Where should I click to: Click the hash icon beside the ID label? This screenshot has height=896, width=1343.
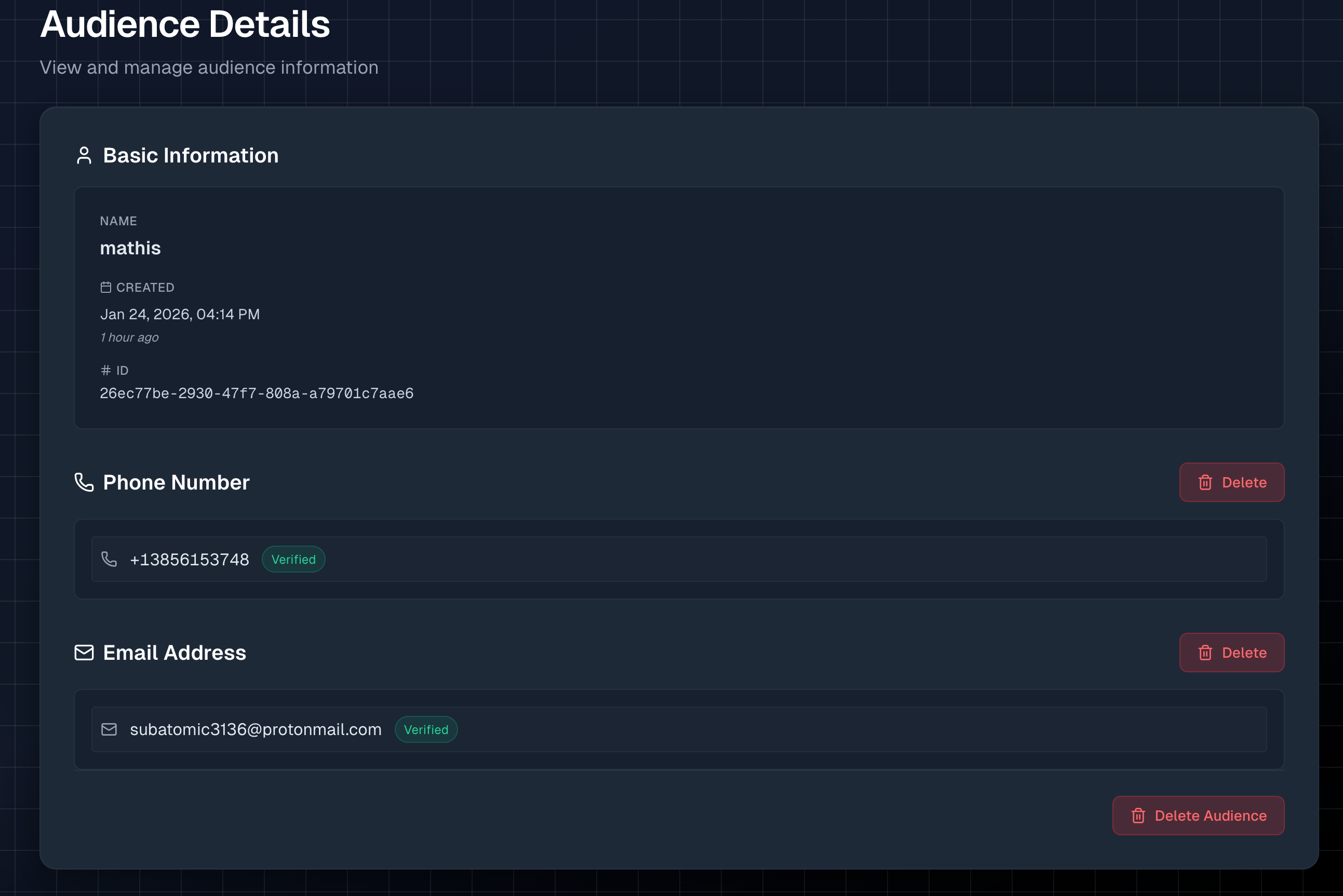pos(105,370)
